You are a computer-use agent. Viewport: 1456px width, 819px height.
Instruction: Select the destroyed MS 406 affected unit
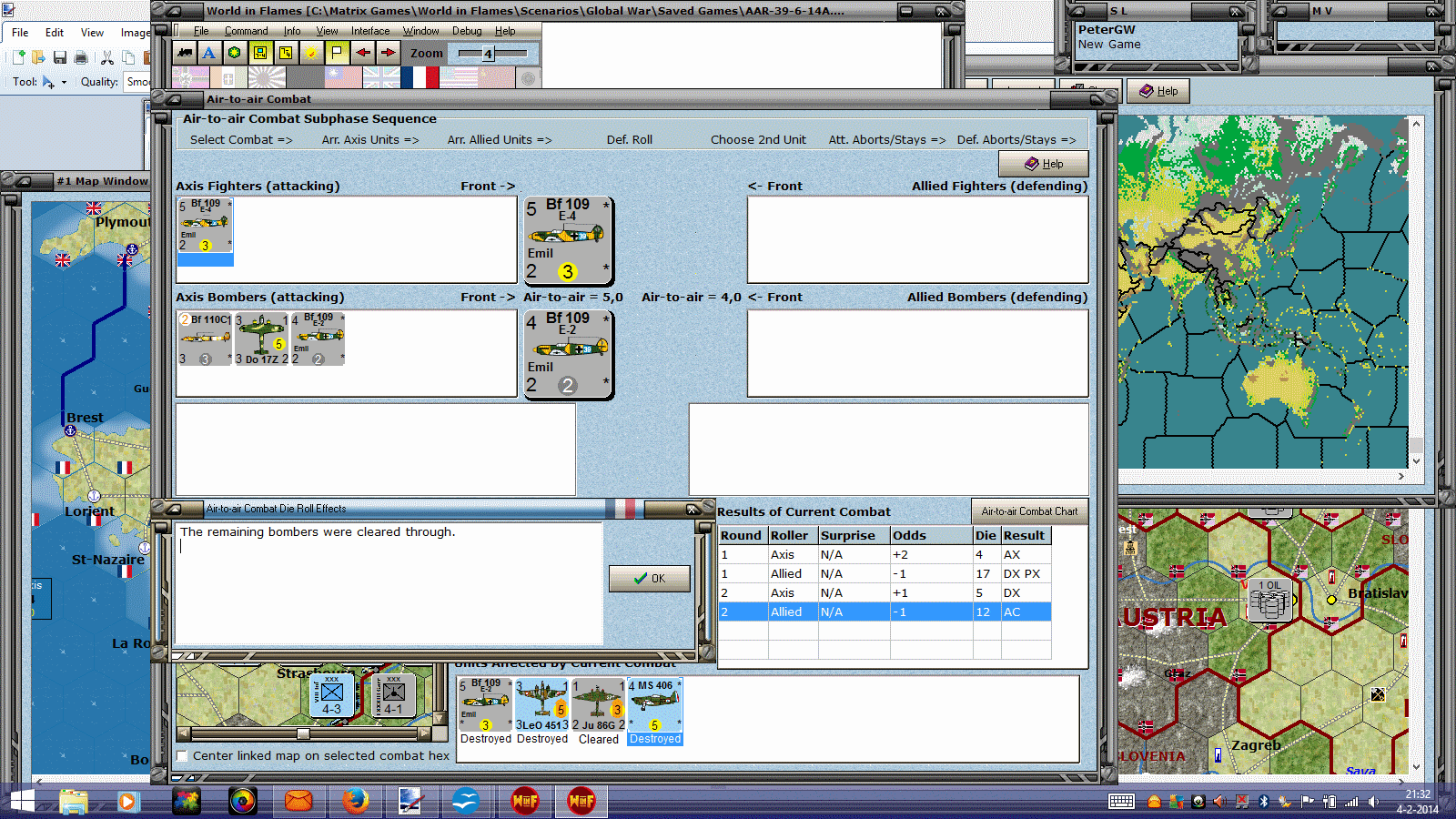point(655,705)
